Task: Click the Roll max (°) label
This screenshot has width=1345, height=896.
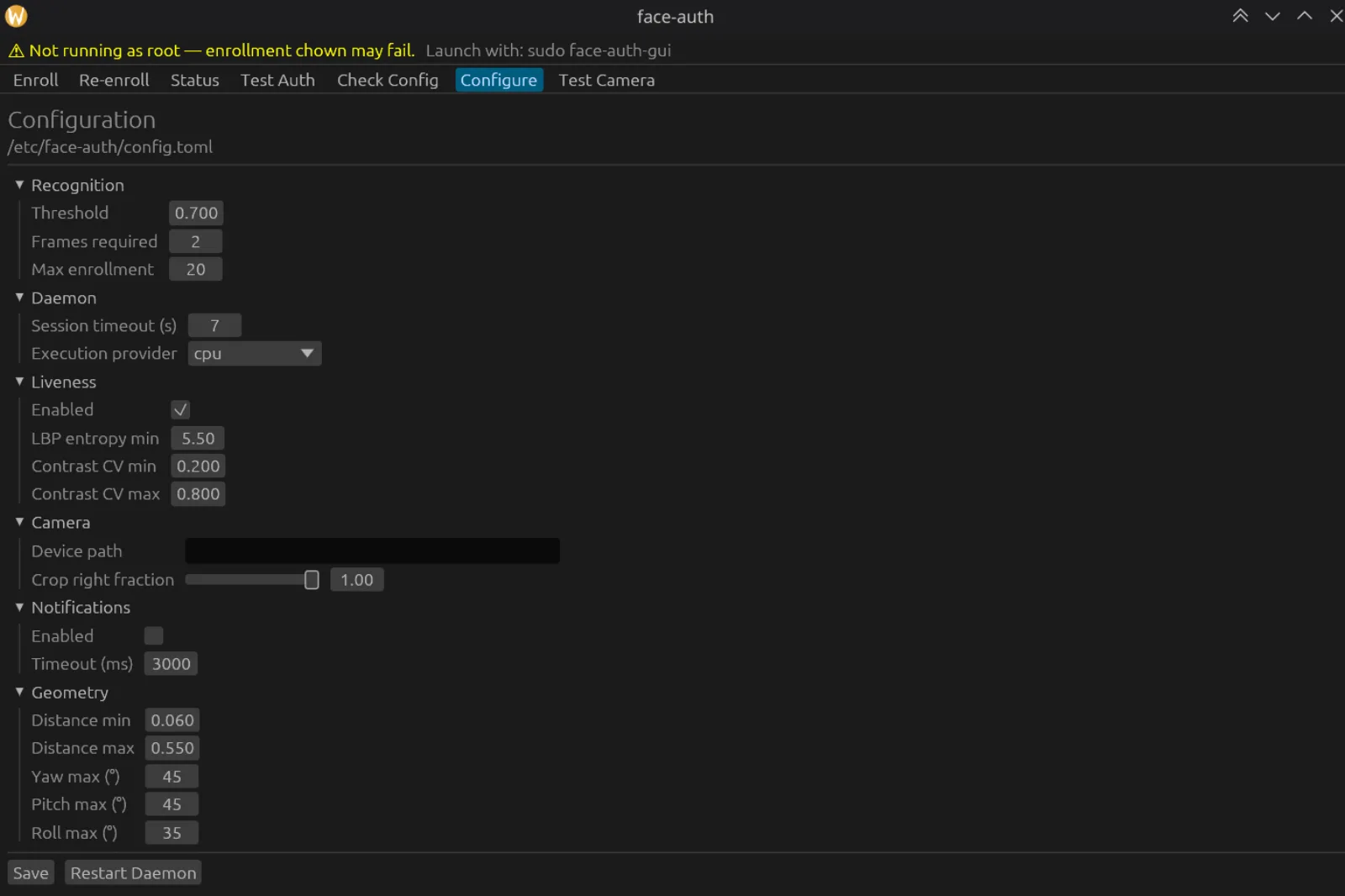Action: tap(74, 833)
